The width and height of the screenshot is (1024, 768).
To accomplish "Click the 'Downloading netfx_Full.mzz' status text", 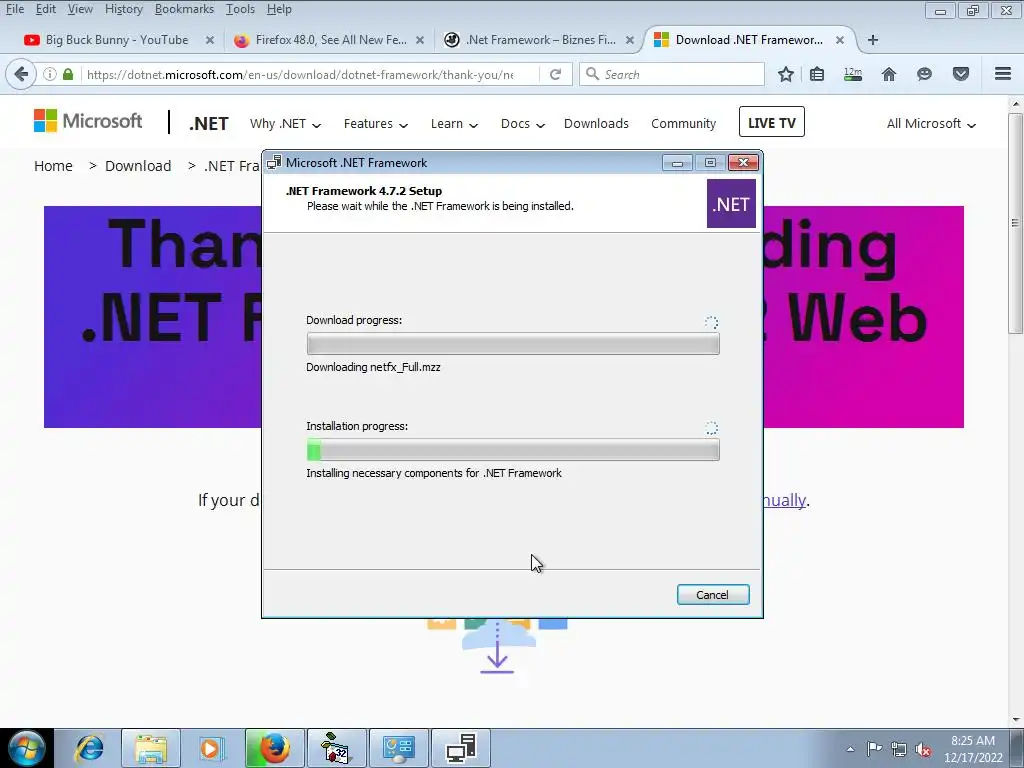I will click(x=373, y=367).
